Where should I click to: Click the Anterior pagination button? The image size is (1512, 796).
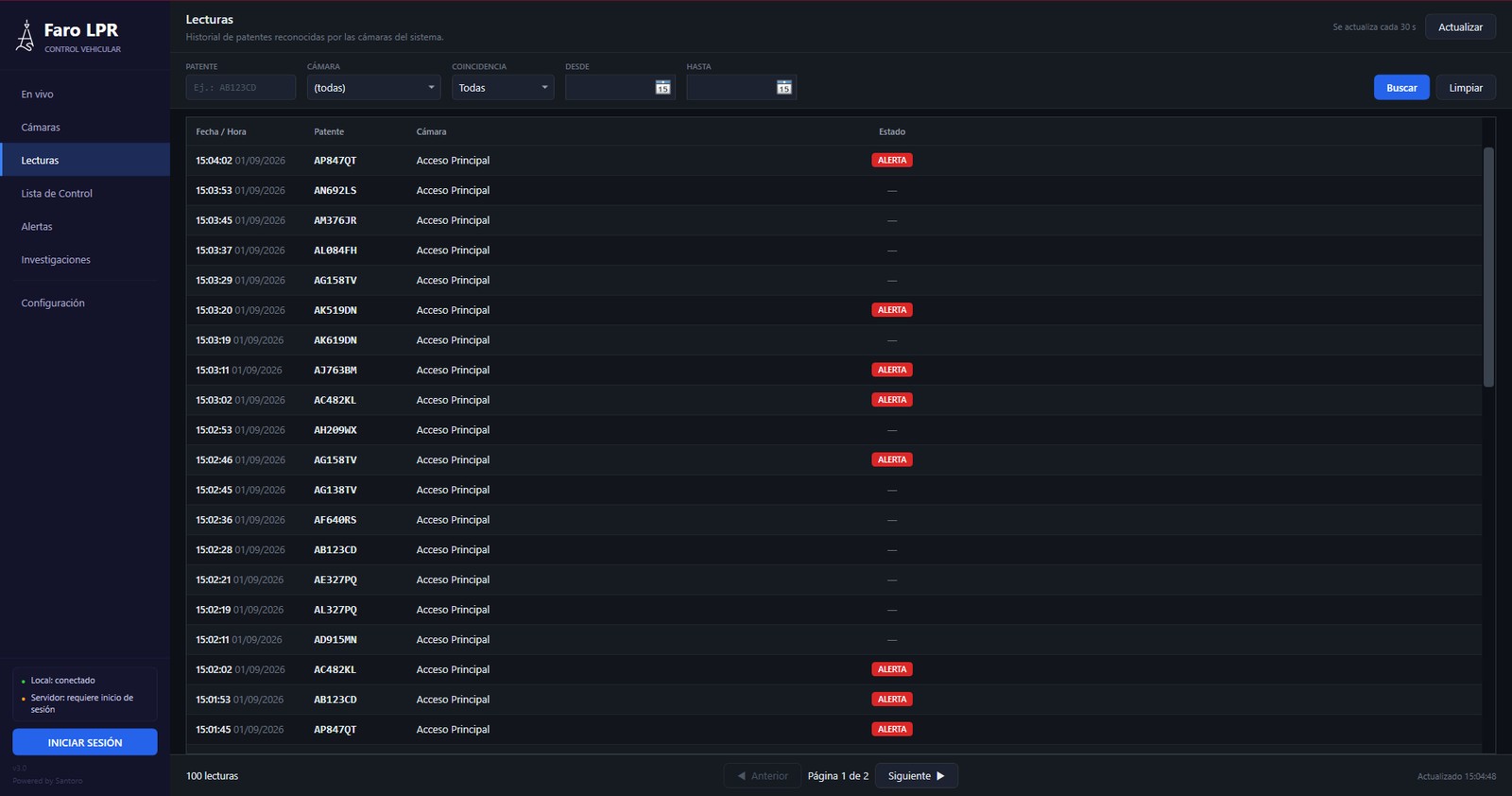[763, 776]
